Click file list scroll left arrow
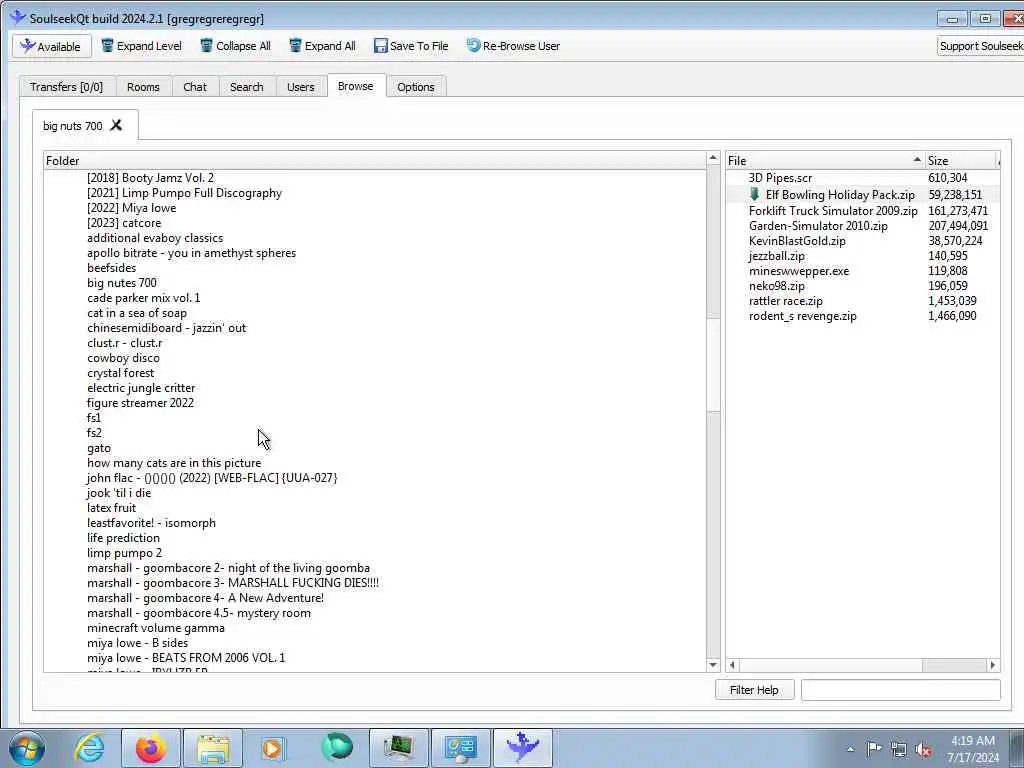Viewport: 1024px width, 768px height. 733,665
